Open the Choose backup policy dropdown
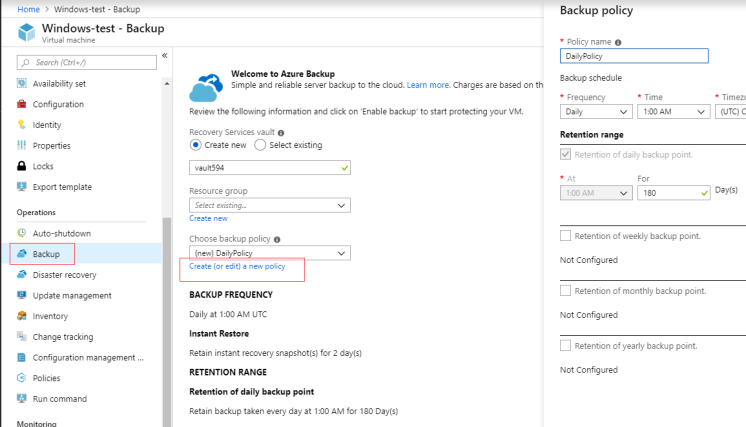This screenshot has width=746, height=427. point(270,253)
